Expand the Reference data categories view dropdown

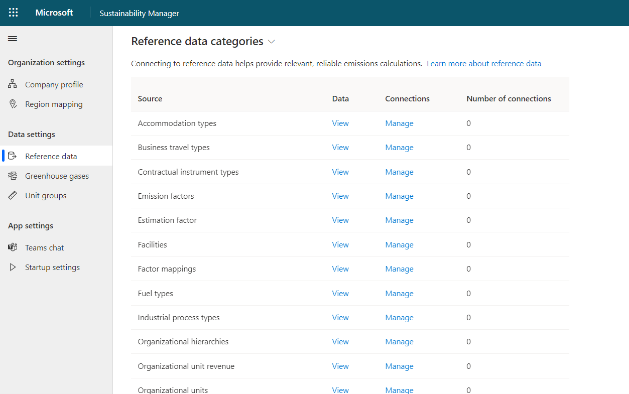point(272,42)
